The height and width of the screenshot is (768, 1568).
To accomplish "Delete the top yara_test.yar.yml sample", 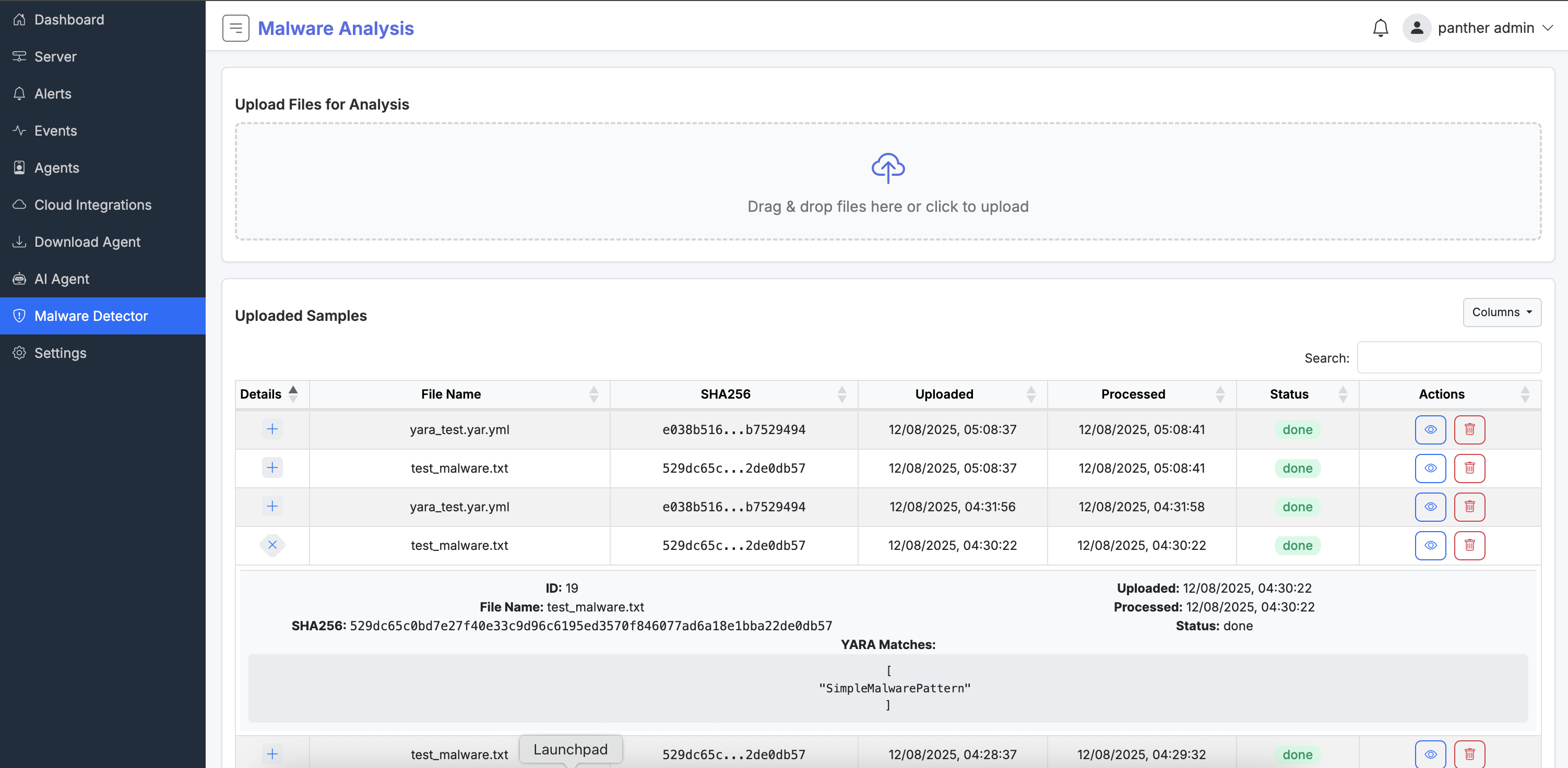I will coord(1469,429).
